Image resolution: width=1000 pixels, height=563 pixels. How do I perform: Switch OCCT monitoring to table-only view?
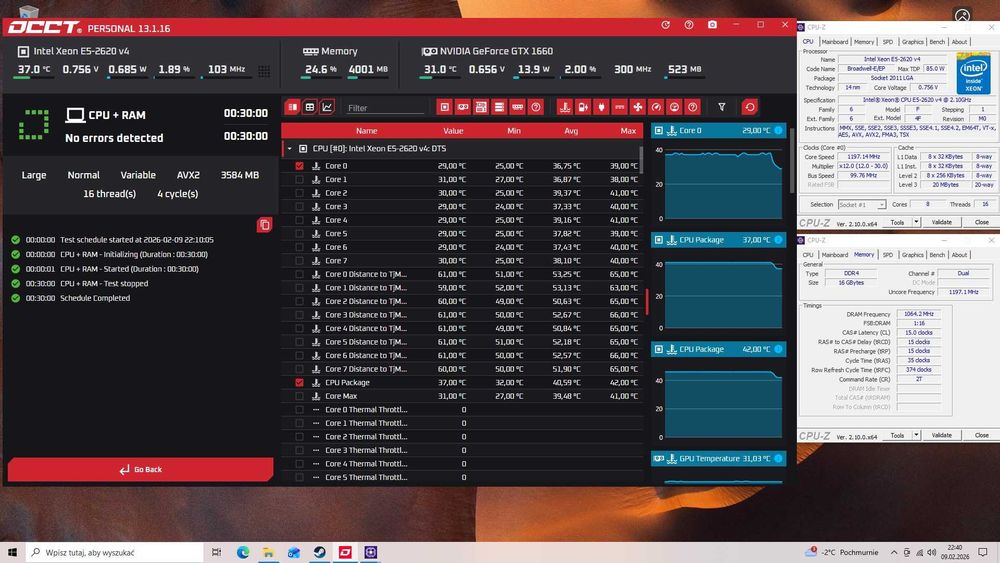(309, 107)
